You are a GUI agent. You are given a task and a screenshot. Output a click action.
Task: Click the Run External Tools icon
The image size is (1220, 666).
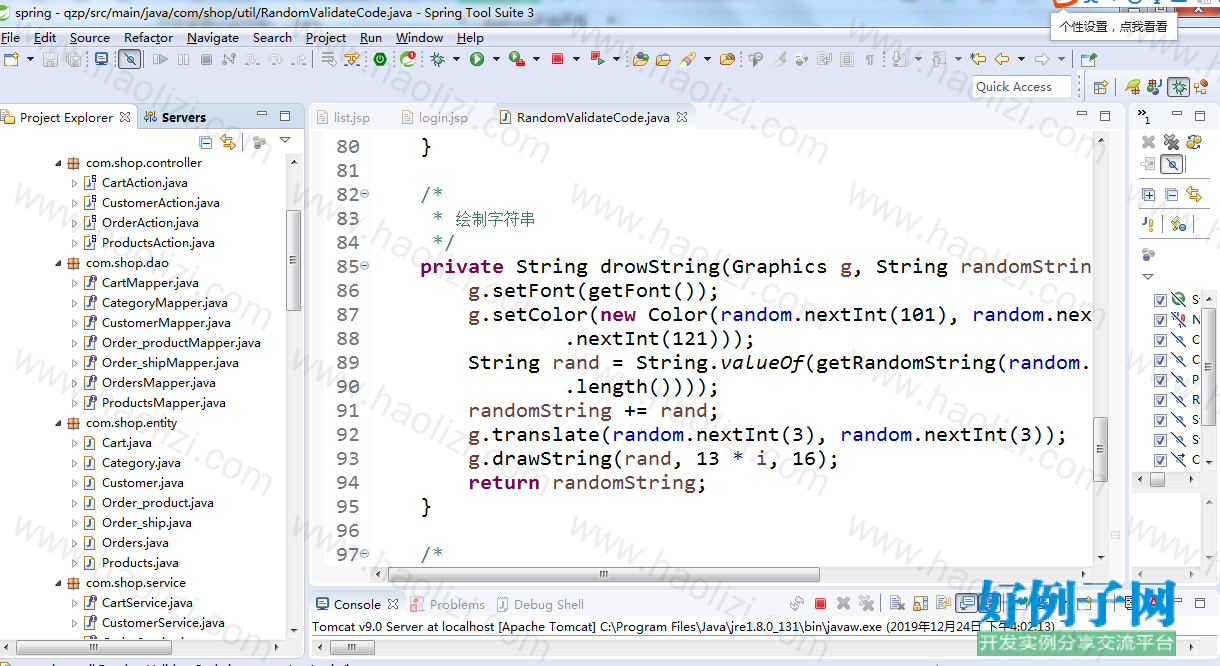tap(517, 59)
